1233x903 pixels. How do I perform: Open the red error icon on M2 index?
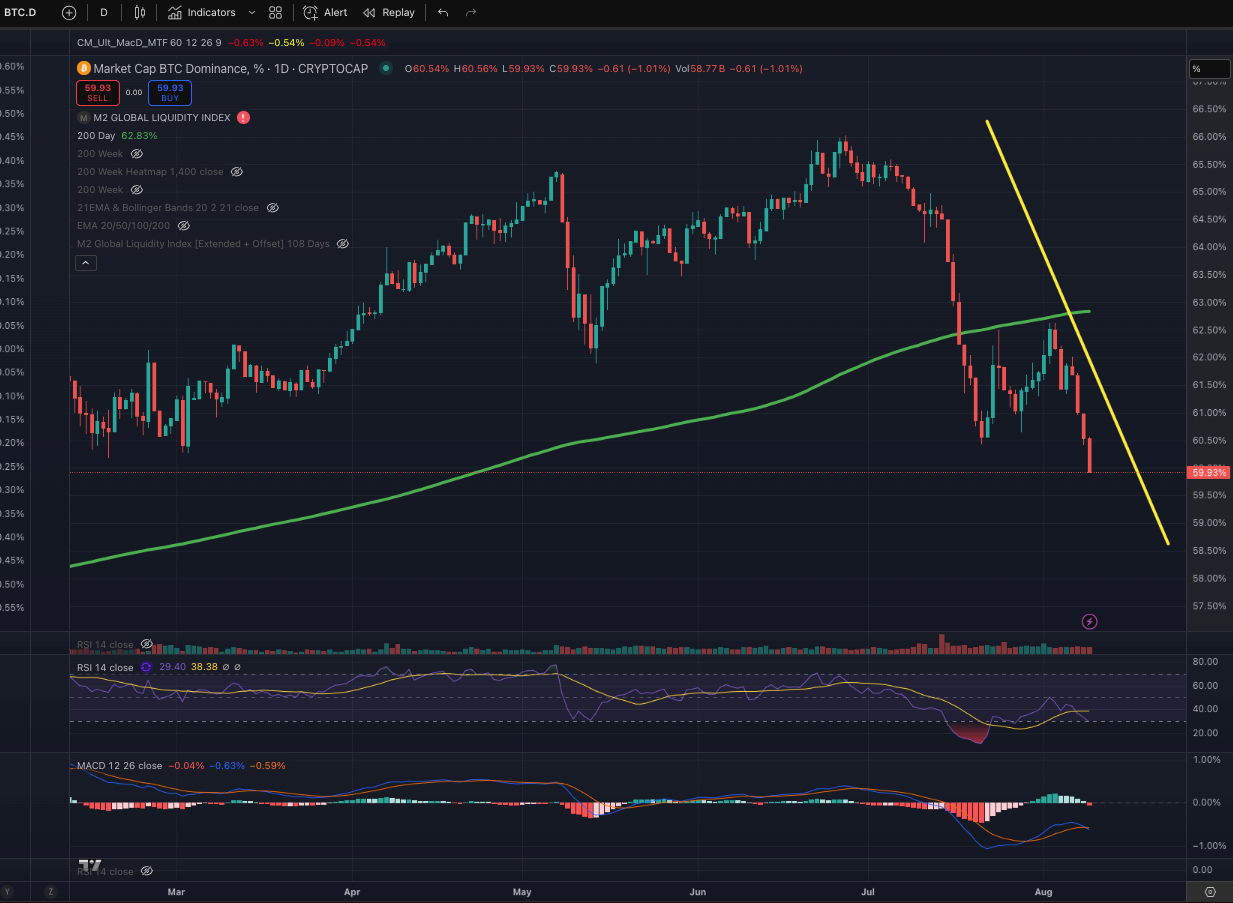coord(243,117)
